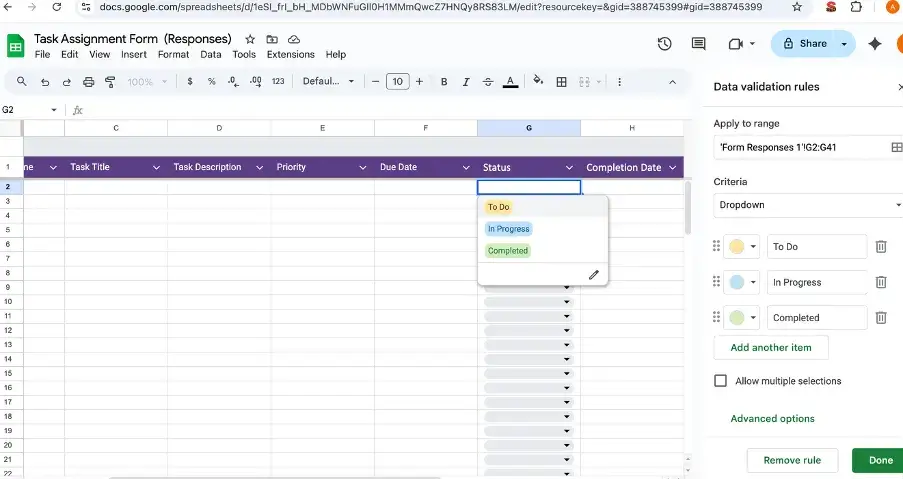Image resolution: width=904 pixels, height=480 pixels.
Task: Toggle Allow multiple selections checkbox
Action: click(720, 381)
